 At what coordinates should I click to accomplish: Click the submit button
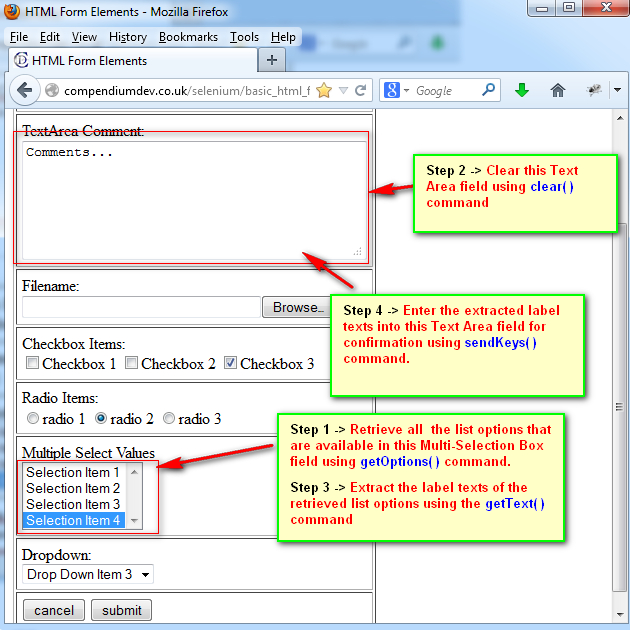tap(121, 610)
